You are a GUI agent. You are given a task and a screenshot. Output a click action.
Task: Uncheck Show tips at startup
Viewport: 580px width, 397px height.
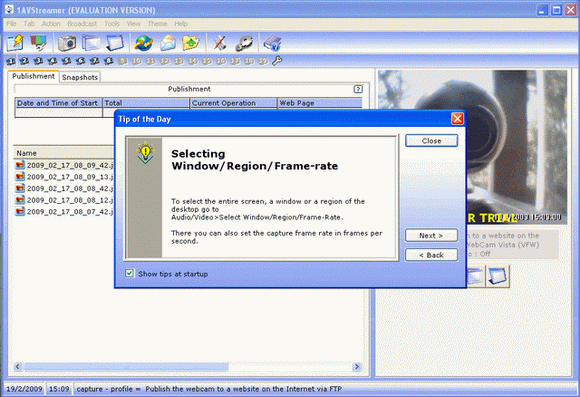129,273
